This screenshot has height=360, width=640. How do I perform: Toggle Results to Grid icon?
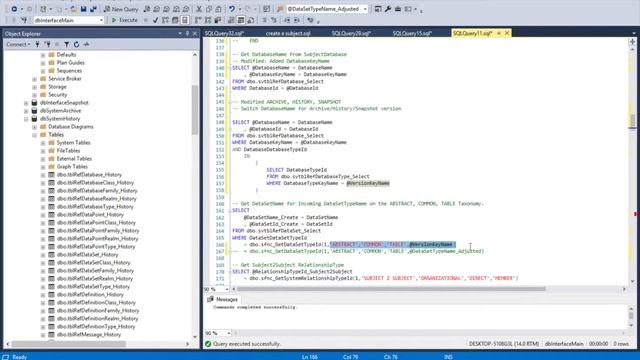(241, 20)
